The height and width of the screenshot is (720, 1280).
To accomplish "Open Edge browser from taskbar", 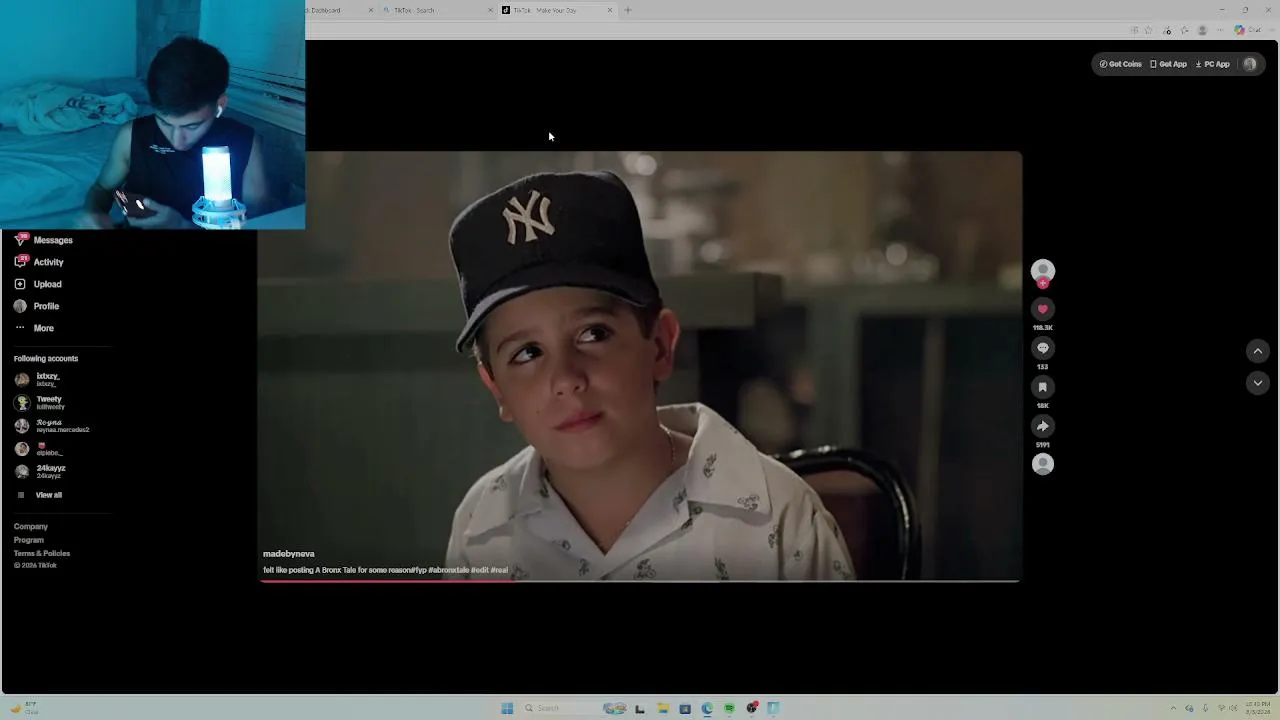I will tap(707, 708).
